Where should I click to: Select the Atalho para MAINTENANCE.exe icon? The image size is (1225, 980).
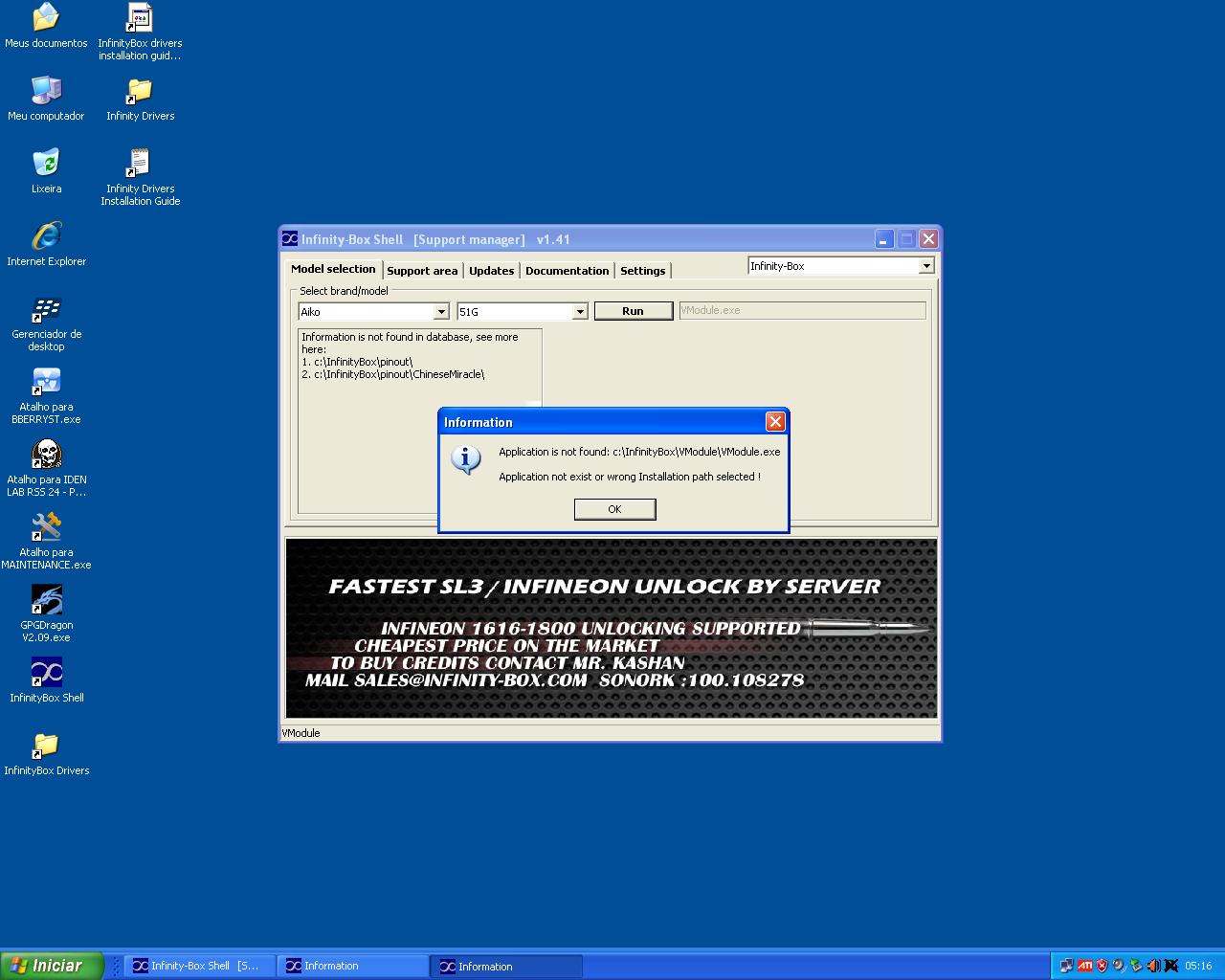[x=45, y=541]
